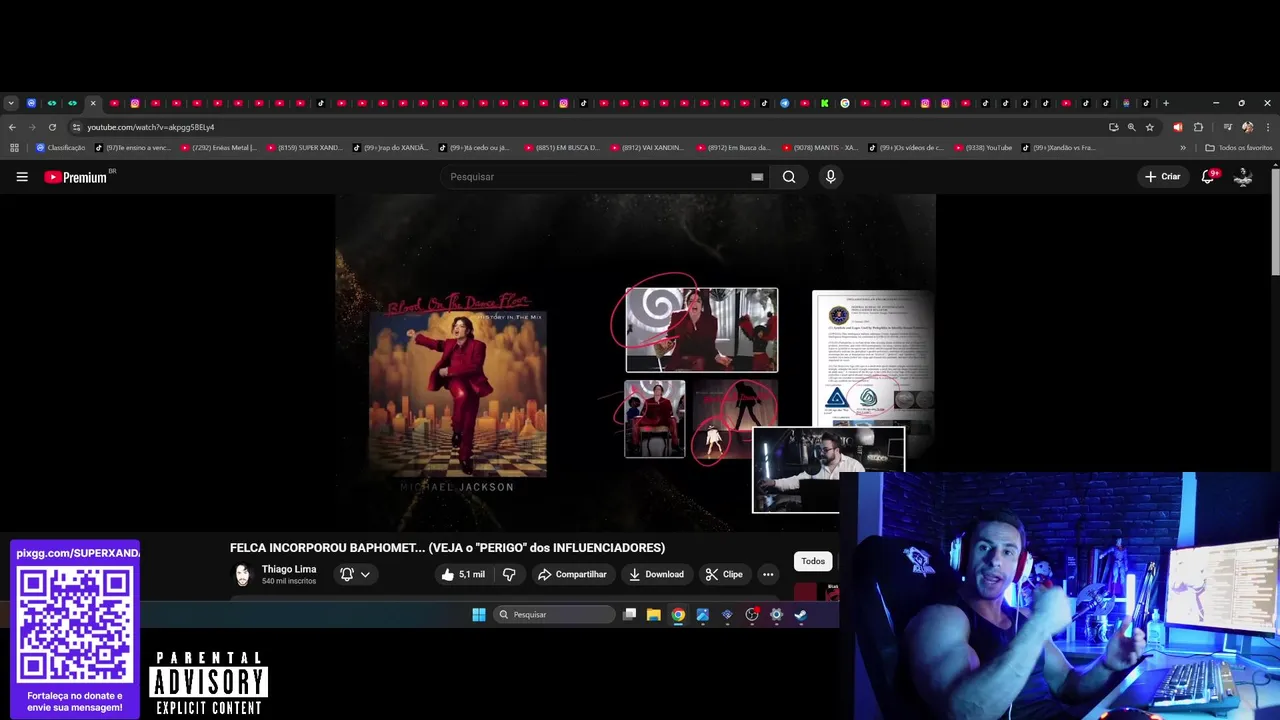Screen dimensions: 1280x720
Task: Open Classificação bookmark
Action: pyautogui.click(x=61, y=148)
